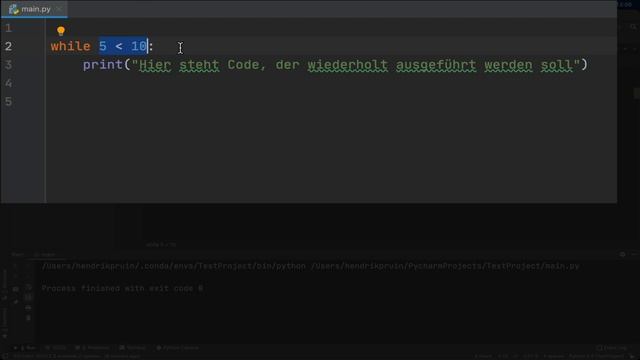Click the selected '5 < 10' condition
Viewport: 640px width, 360px height.
point(123,46)
